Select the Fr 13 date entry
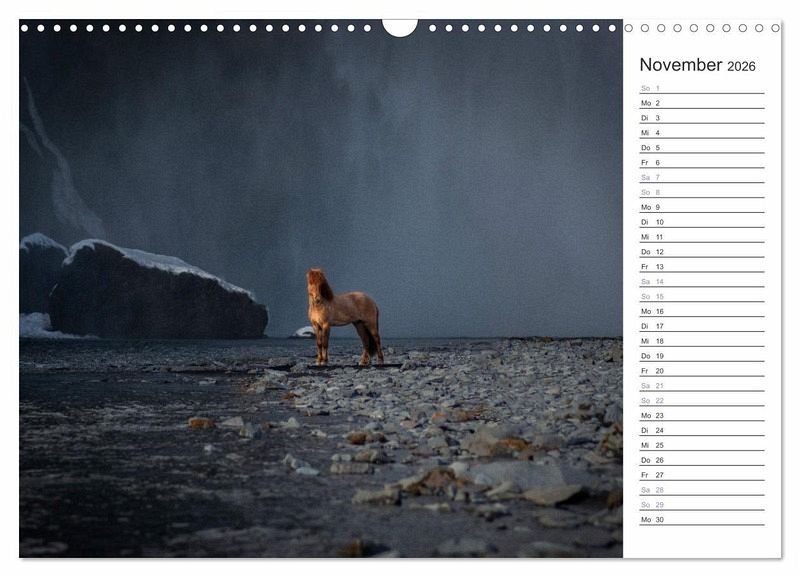 (701, 267)
